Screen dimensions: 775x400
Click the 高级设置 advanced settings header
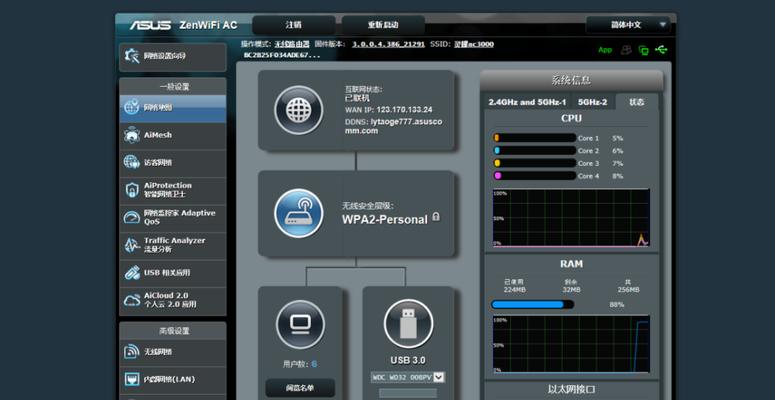(172, 331)
